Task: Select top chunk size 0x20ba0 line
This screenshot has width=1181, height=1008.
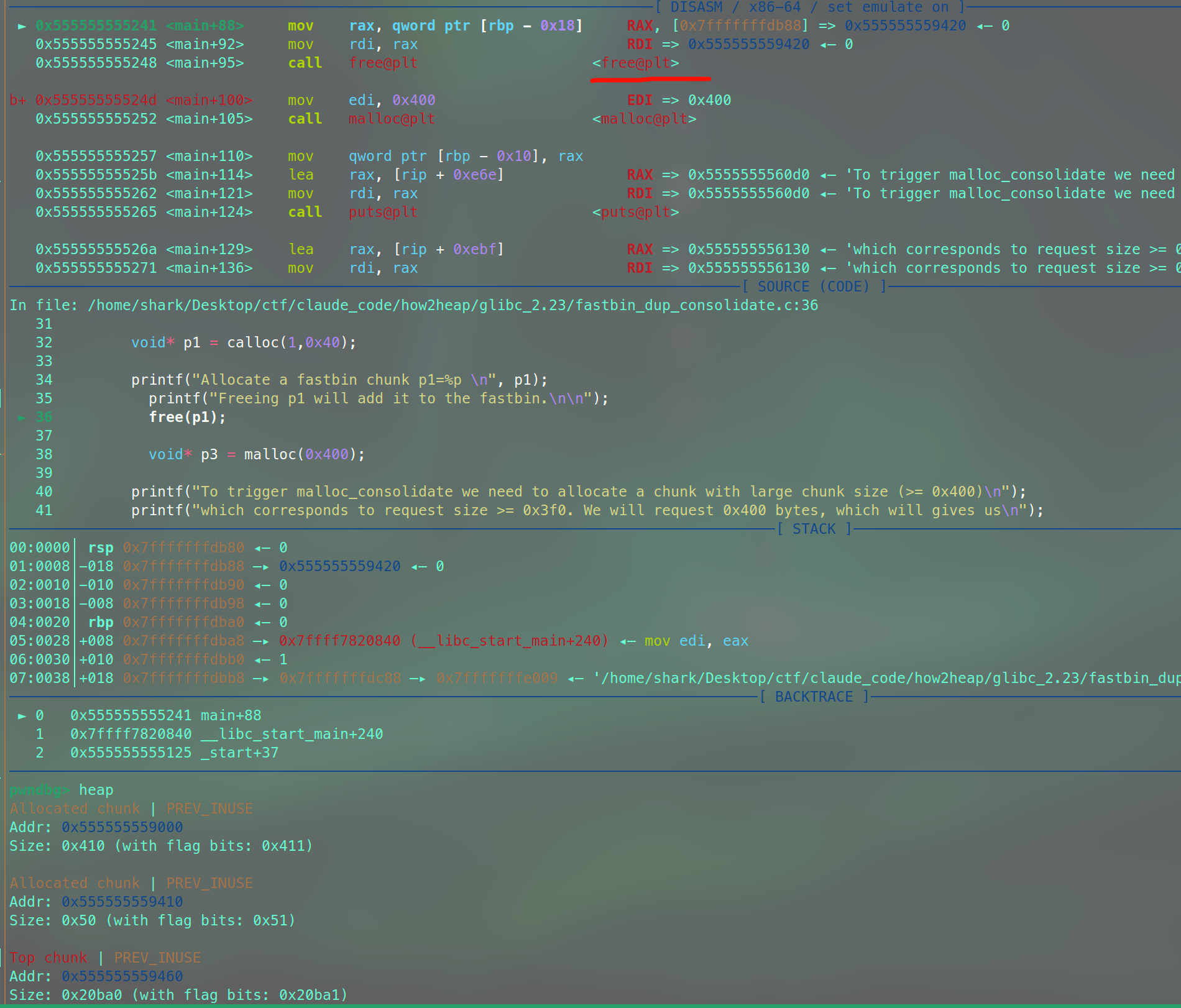Action: (178, 995)
